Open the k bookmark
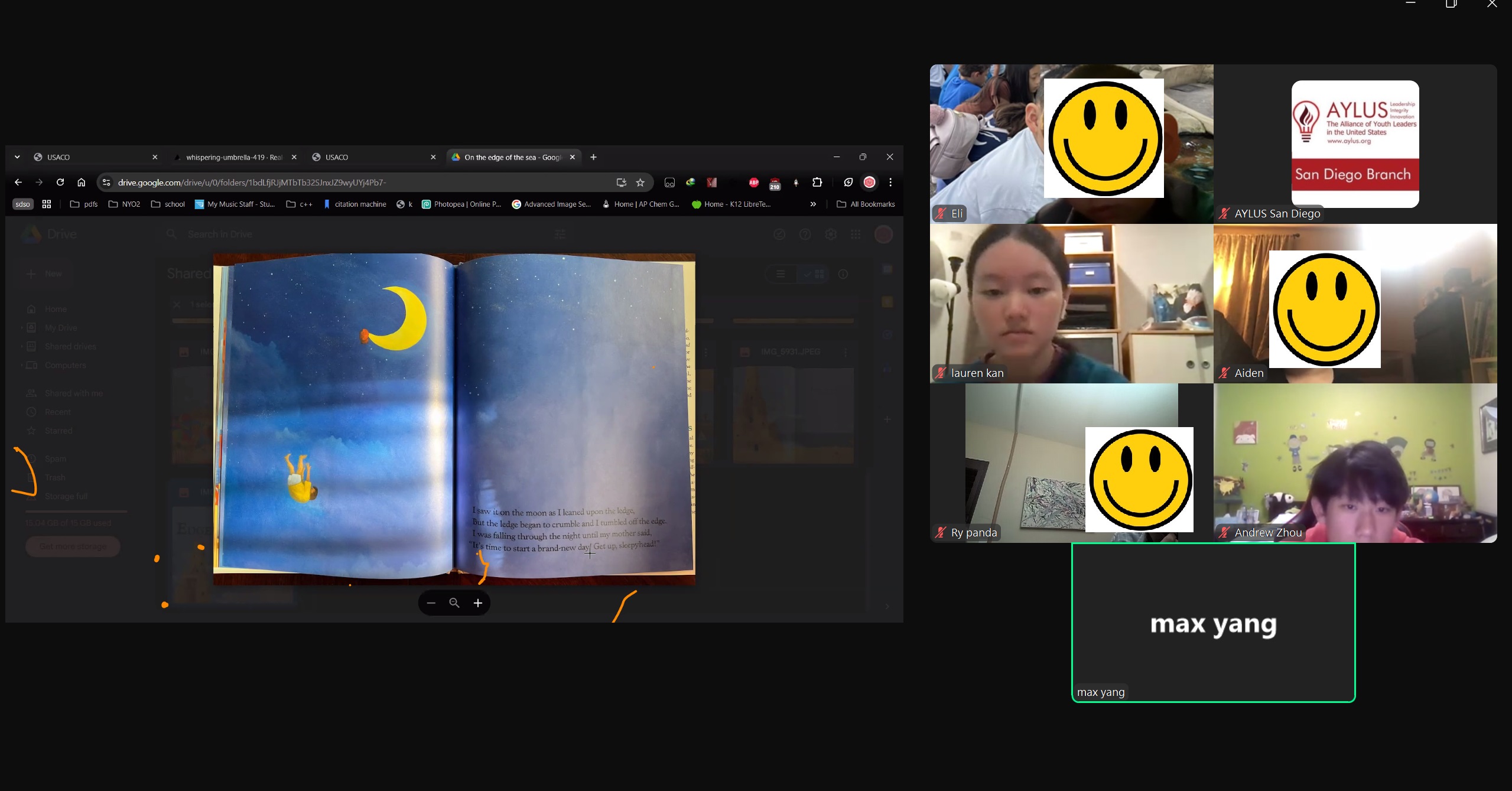Image resolution: width=1512 pixels, height=791 pixels. click(405, 204)
